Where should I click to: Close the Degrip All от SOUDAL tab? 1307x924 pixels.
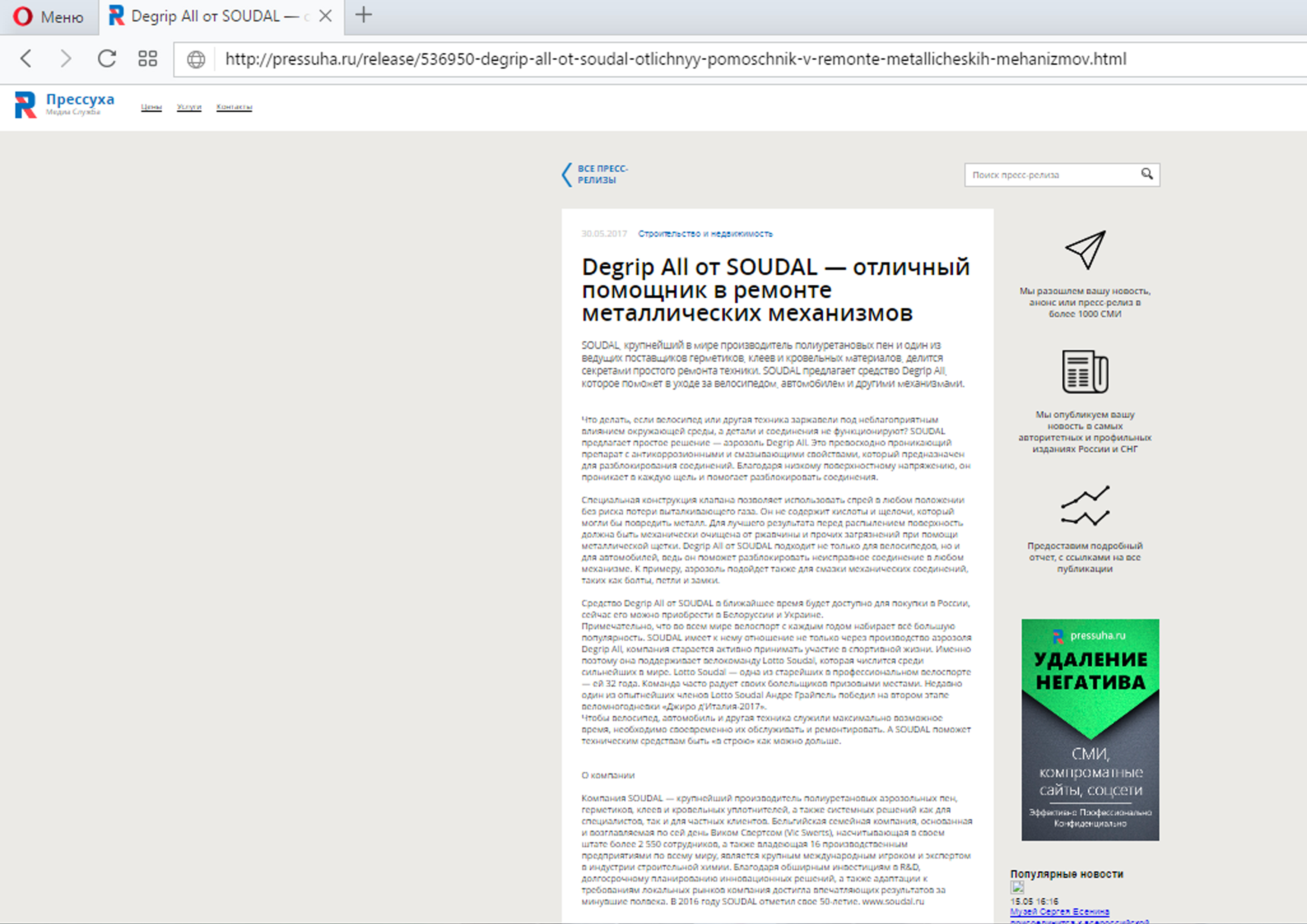click(x=326, y=16)
